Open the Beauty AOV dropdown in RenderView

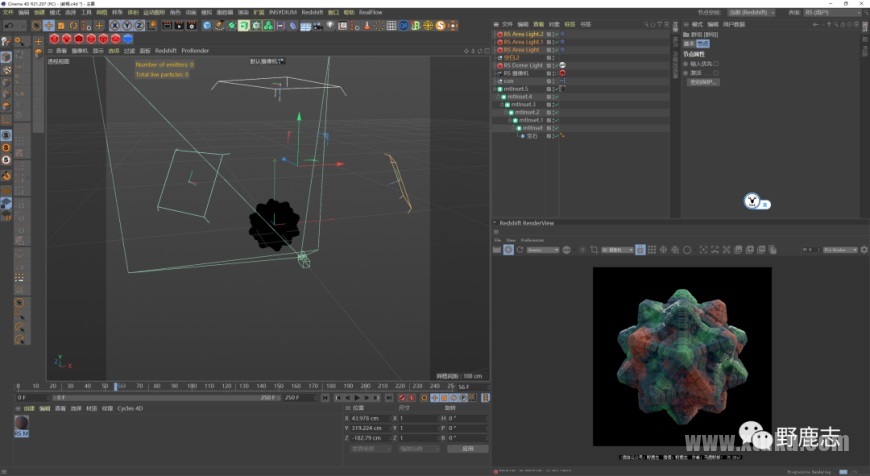click(542, 250)
